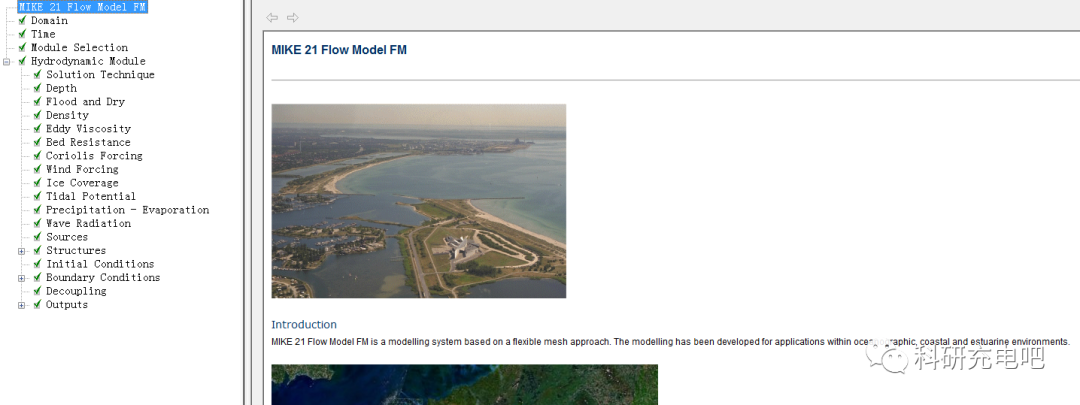This screenshot has height=405, width=1080.
Task: Click green checkmark beside Ice Coverage
Action: point(37,183)
